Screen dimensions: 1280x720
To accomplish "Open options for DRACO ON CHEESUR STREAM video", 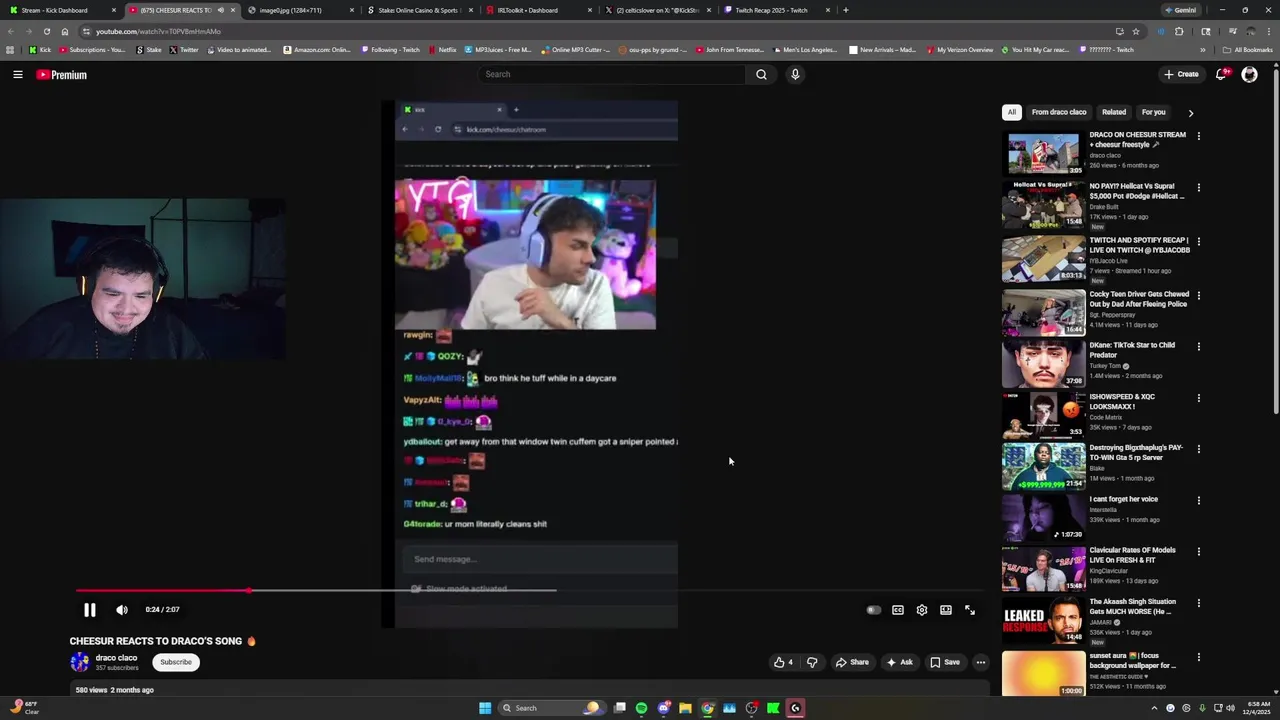I will (x=1199, y=136).
